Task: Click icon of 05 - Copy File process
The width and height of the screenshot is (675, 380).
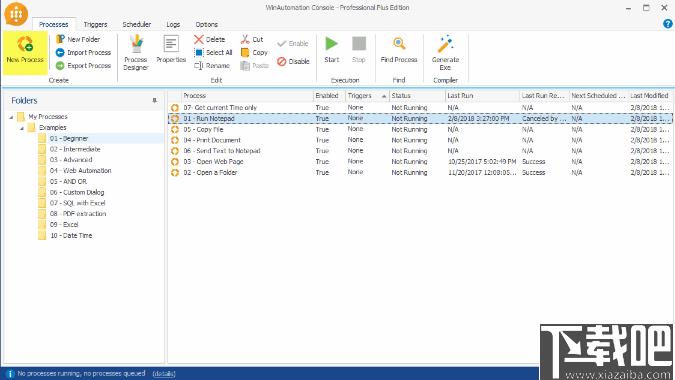Action: click(x=175, y=130)
